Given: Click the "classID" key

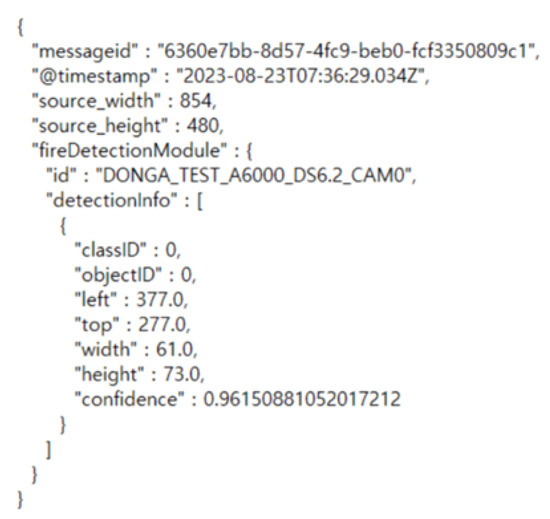Looking at the screenshot, I should [110, 250].
